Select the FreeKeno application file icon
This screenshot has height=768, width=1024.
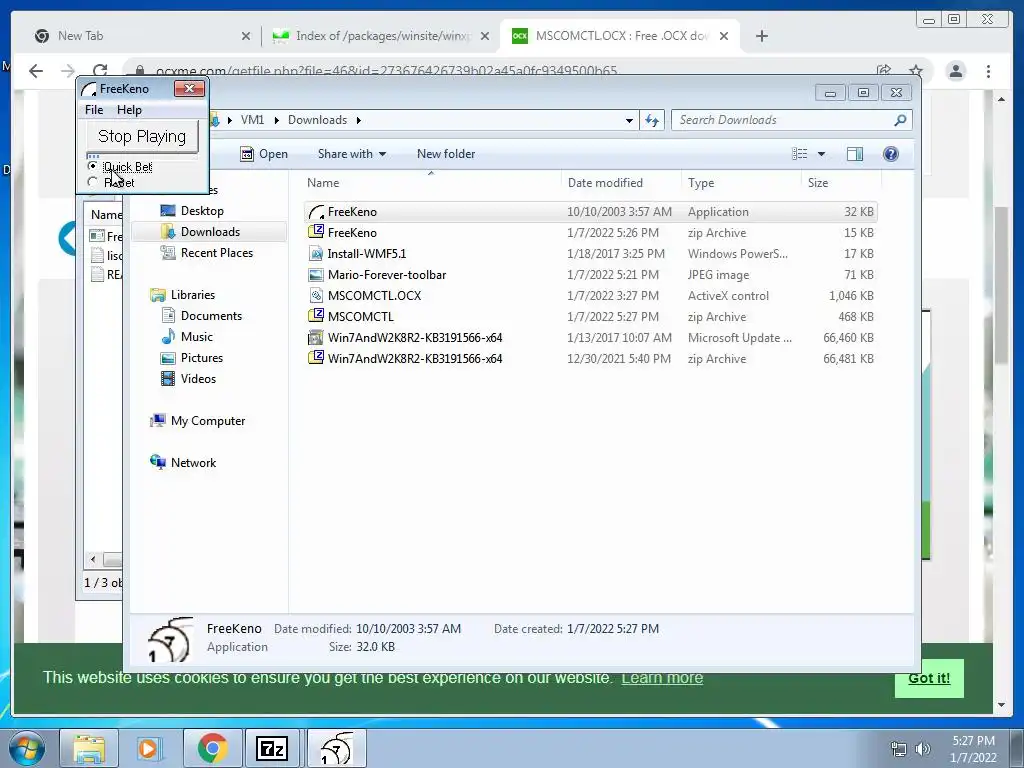[316, 212]
